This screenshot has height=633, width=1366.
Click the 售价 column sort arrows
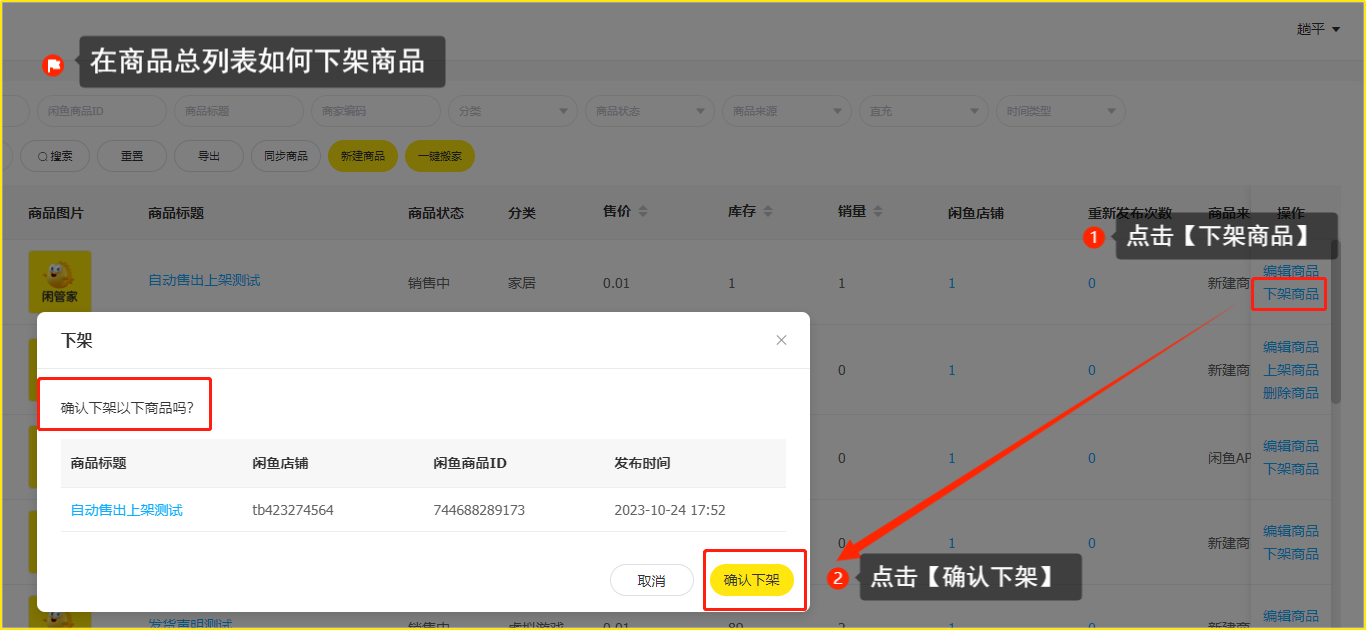tap(642, 212)
